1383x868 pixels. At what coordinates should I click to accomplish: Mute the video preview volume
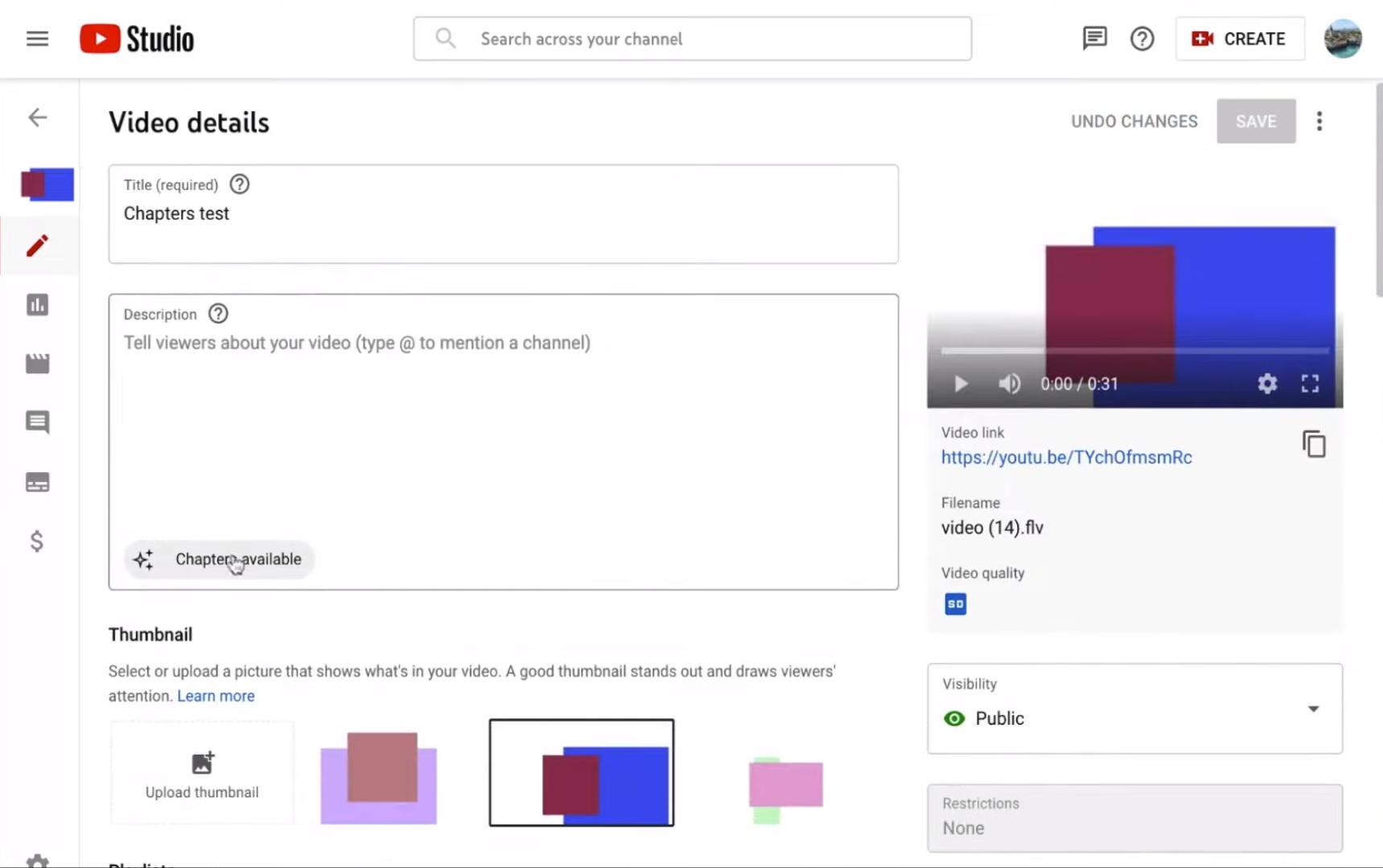click(x=1010, y=384)
